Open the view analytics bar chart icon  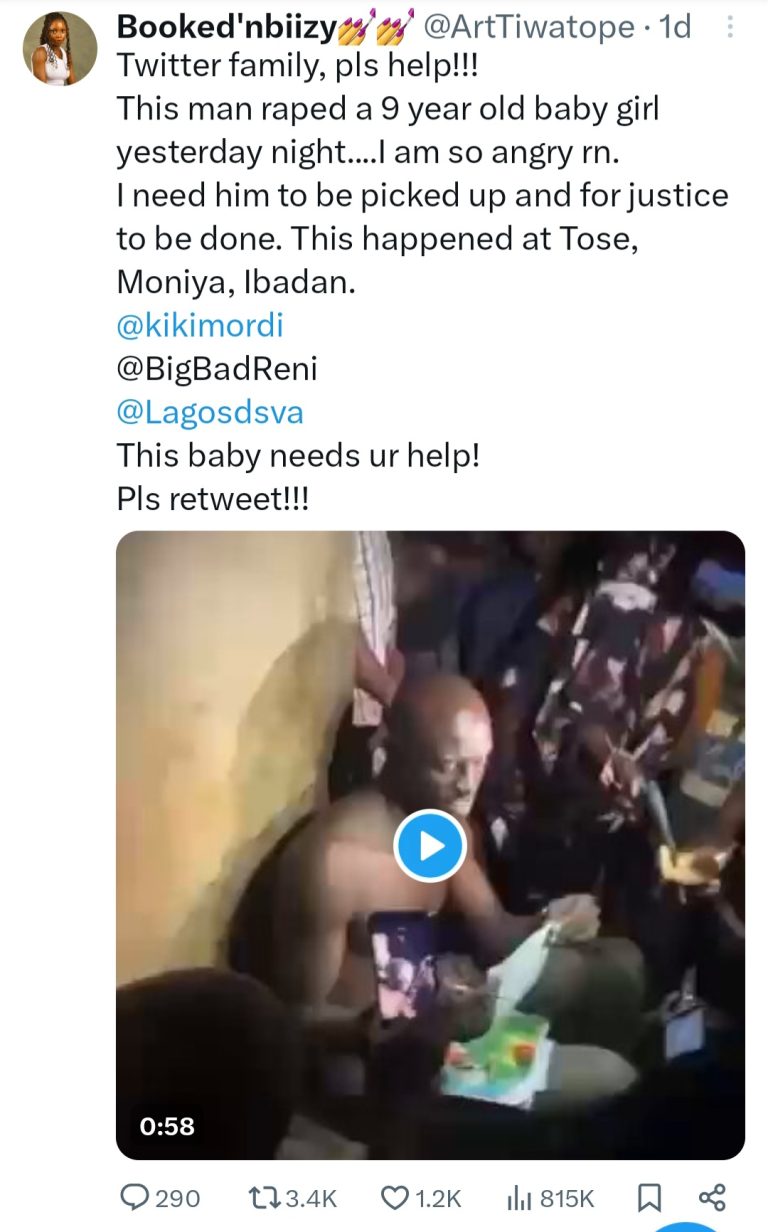520,1197
